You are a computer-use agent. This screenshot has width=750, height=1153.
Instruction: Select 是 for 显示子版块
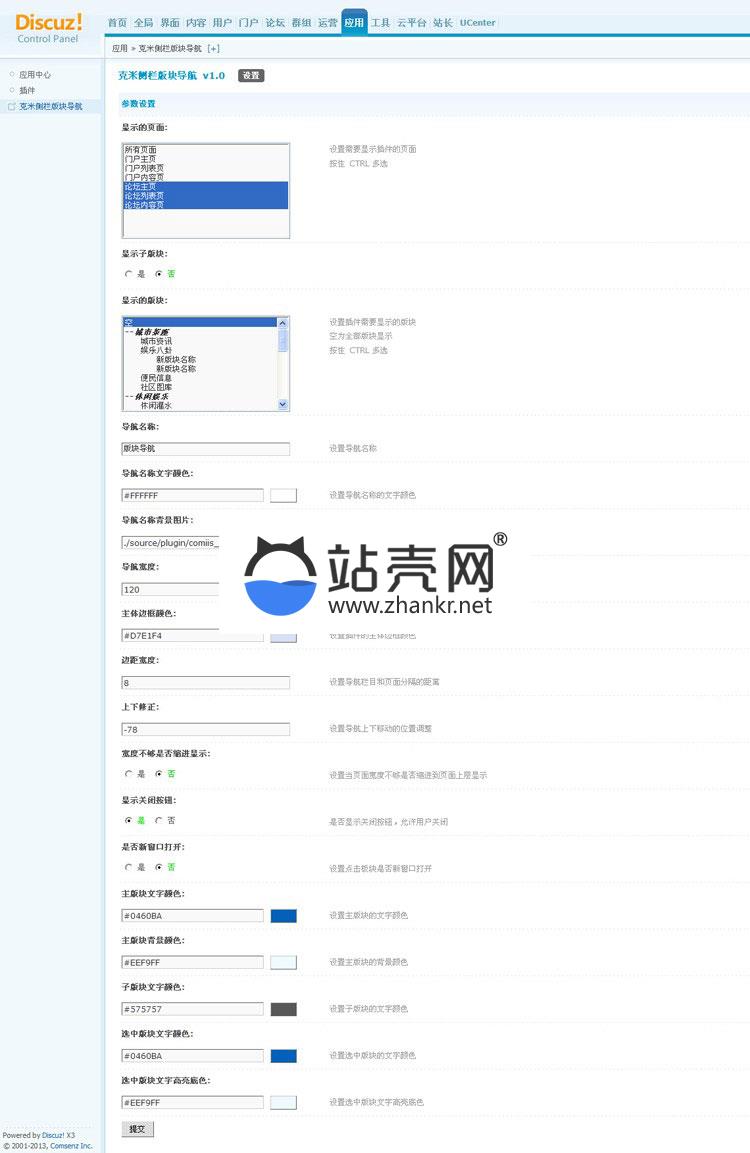128,274
